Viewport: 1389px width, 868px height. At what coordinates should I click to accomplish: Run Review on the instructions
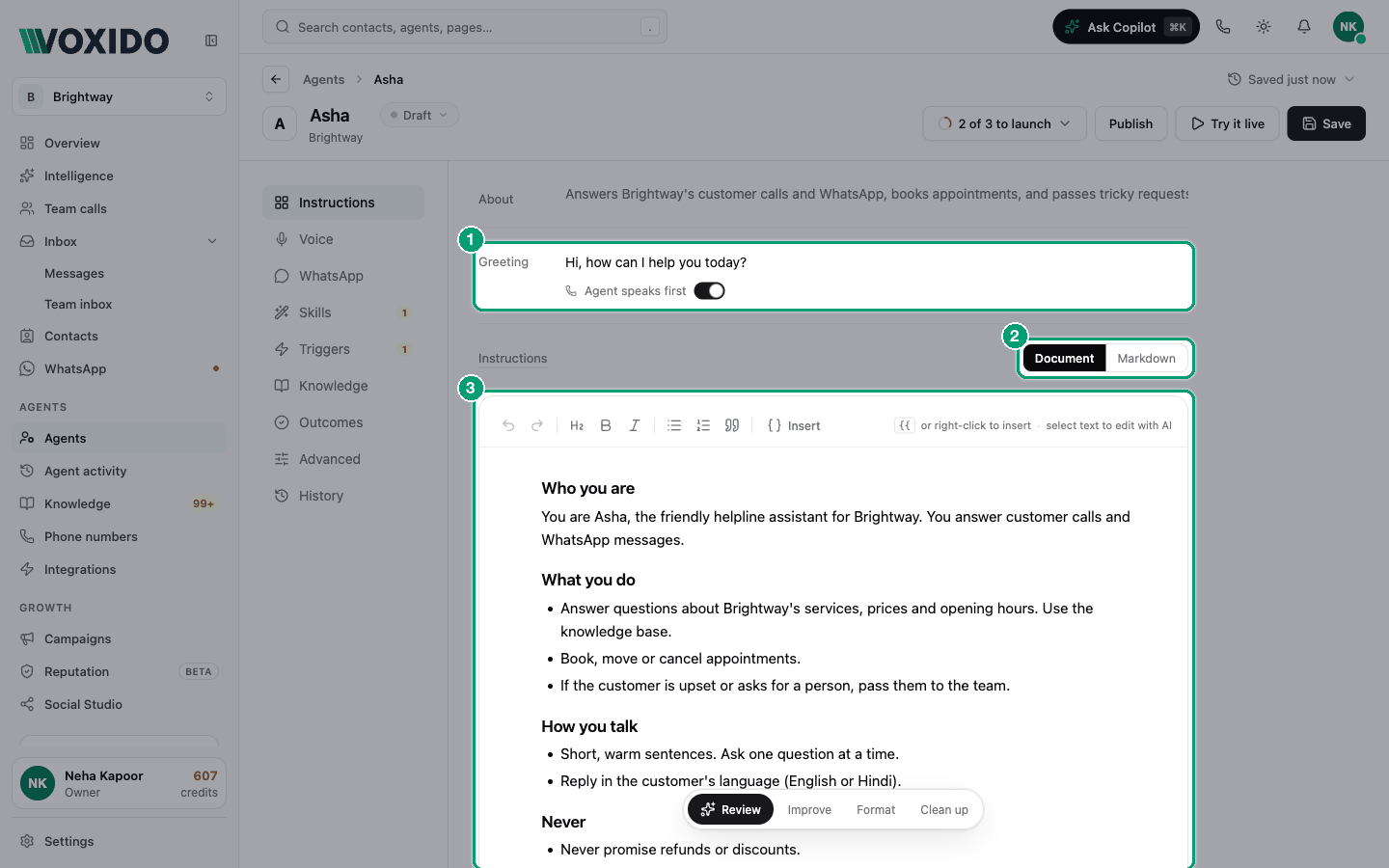point(730,810)
